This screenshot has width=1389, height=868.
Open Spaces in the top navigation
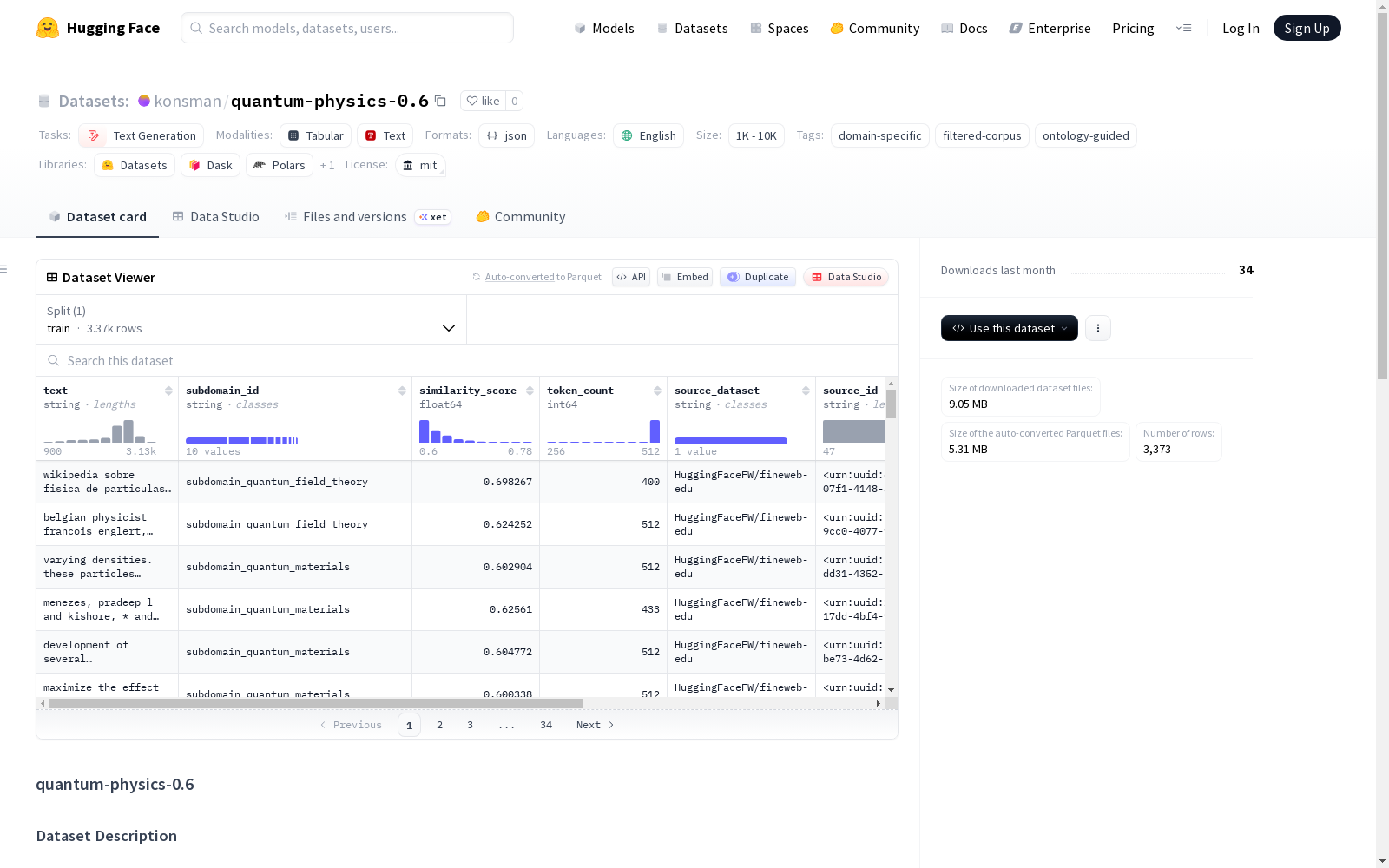[780, 28]
